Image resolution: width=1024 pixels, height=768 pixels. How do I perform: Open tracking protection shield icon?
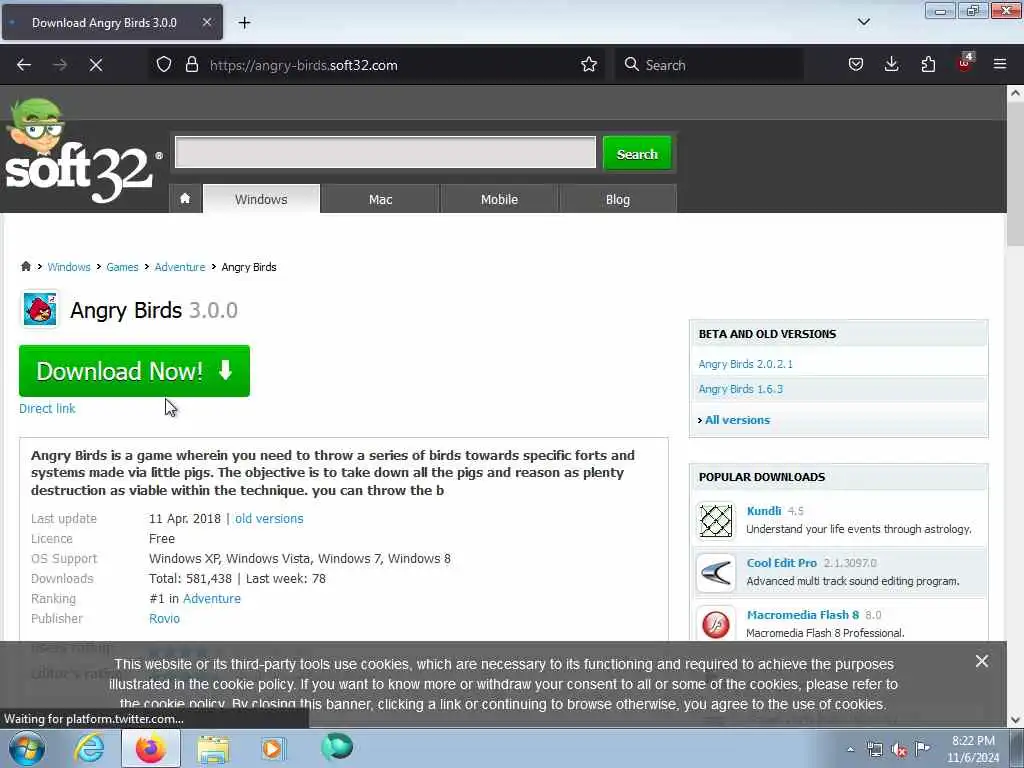pyautogui.click(x=164, y=65)
